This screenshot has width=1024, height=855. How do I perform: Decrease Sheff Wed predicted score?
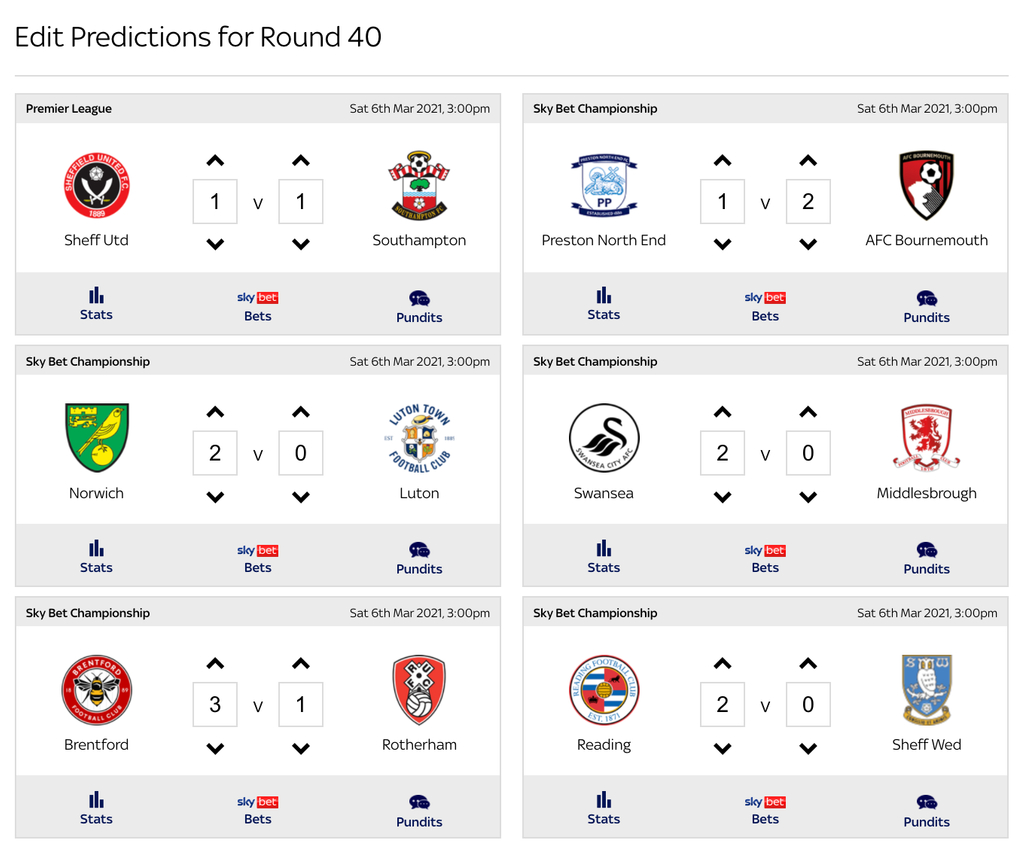coord(808,749)
